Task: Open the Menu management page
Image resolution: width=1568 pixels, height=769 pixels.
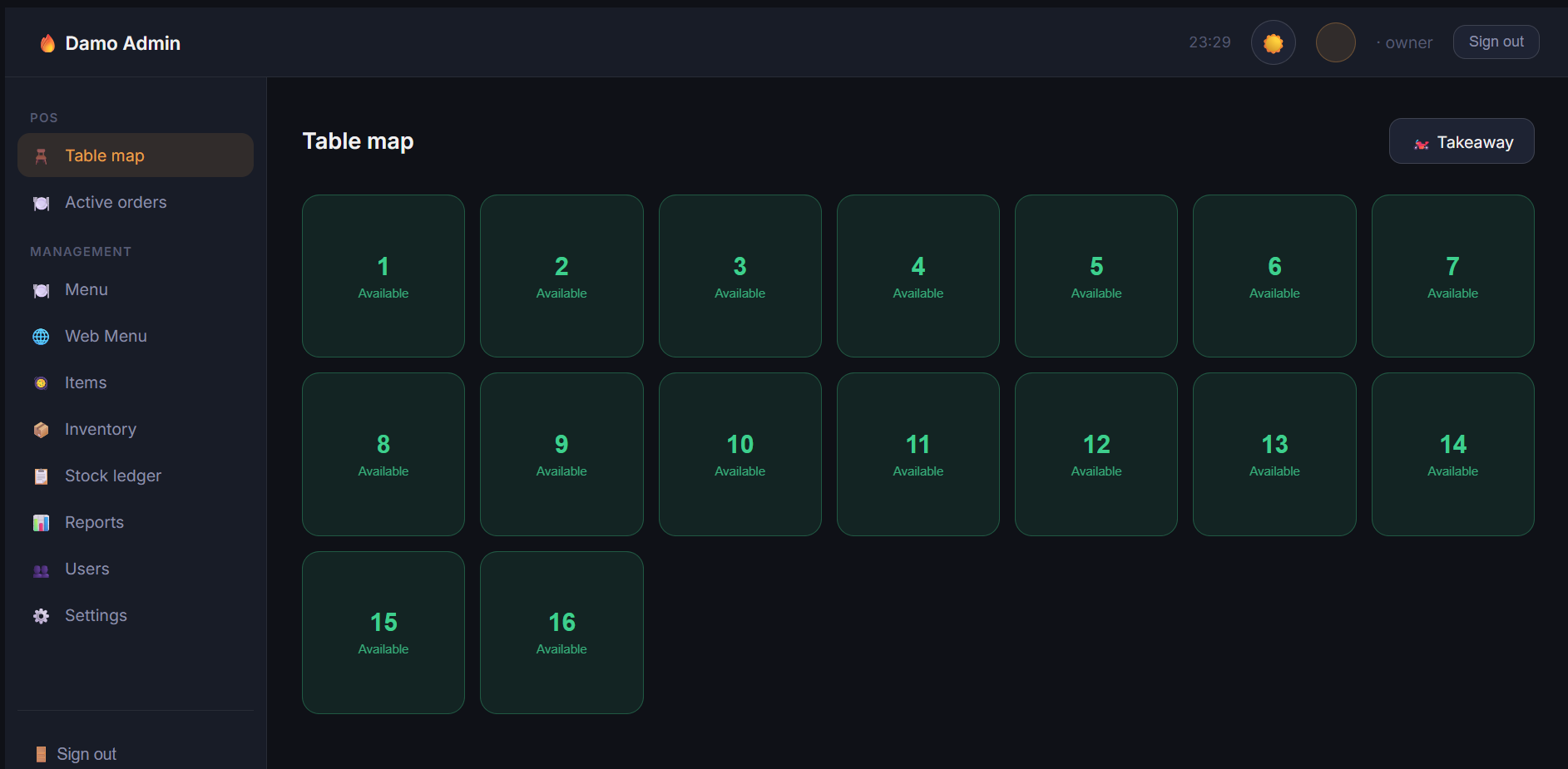Action: [136, 289]
